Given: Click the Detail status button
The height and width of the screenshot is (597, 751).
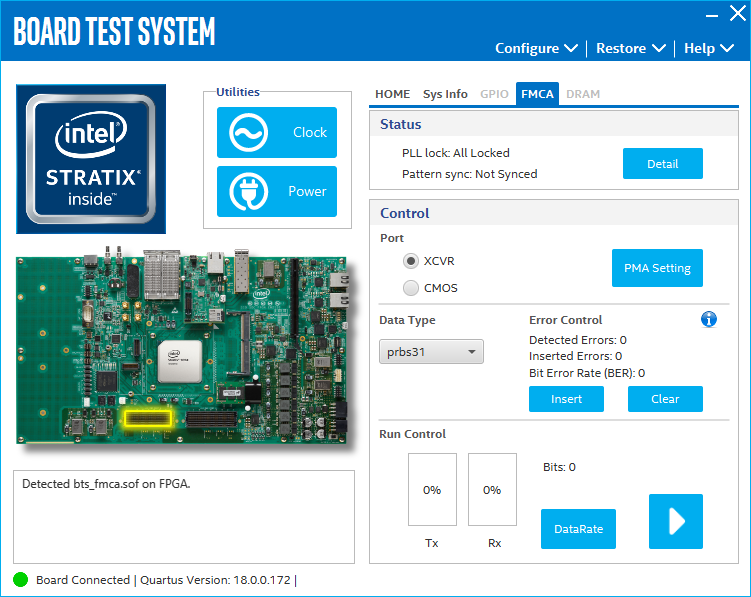Looking at the screenshot, I should click(662, 164).
